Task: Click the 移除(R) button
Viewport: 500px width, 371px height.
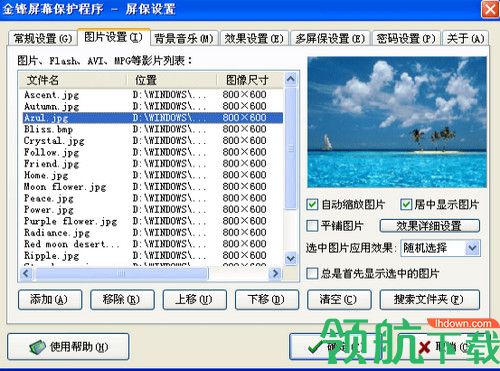Action: coord(122,299)
